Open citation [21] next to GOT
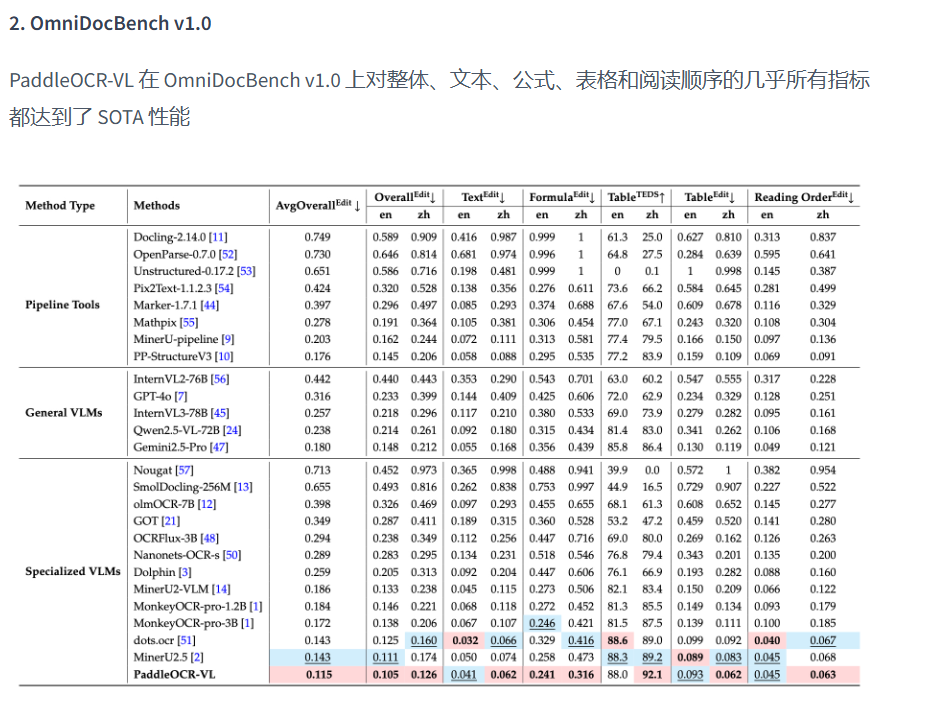This screenshot has width=935, height=705. 171,521
